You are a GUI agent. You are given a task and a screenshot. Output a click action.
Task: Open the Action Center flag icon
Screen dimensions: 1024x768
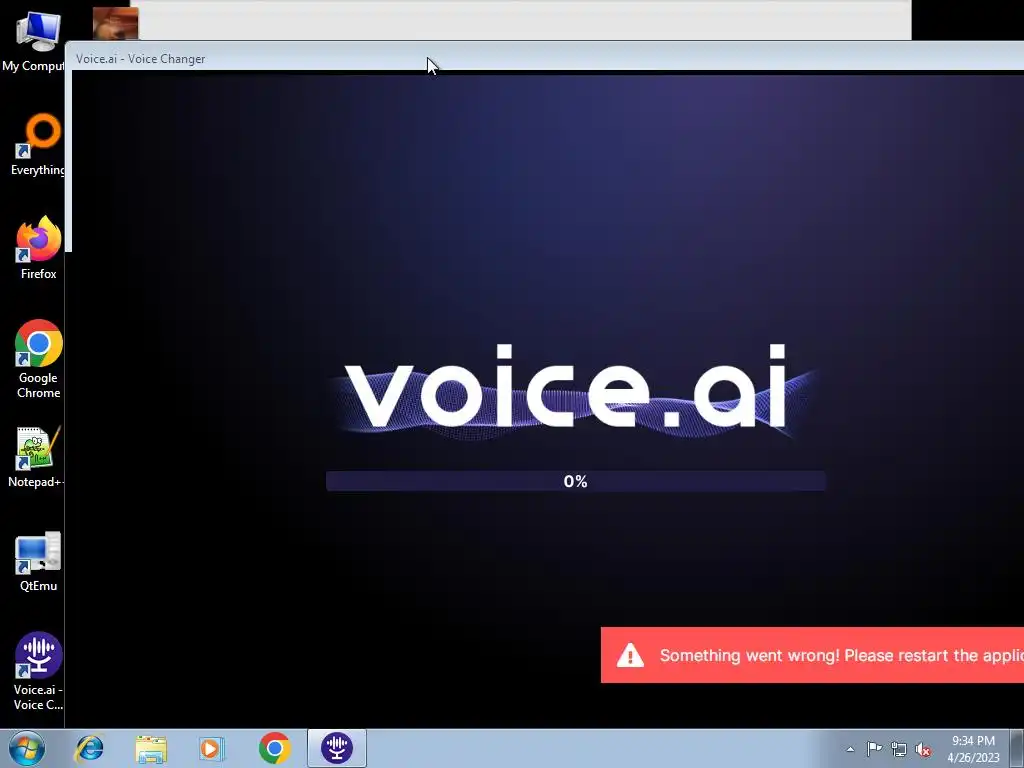point(874,749)
